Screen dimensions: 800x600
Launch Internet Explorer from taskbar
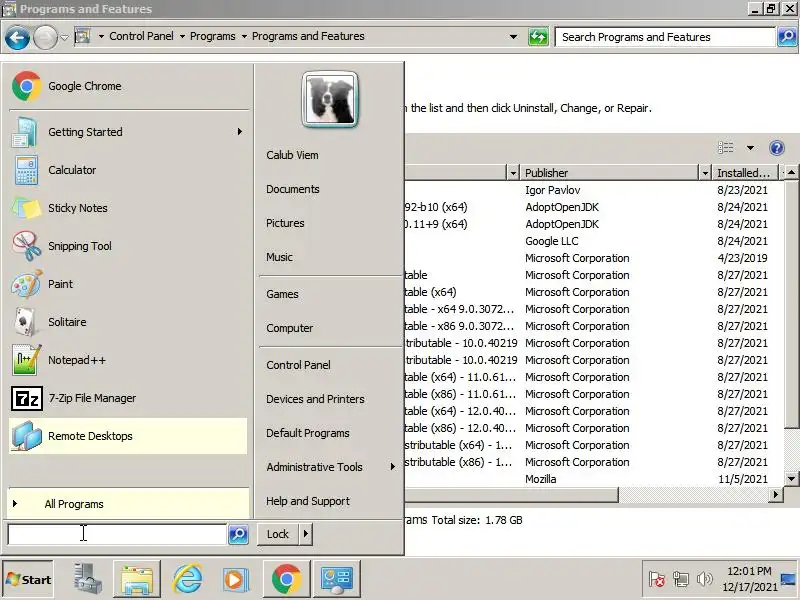187,579
